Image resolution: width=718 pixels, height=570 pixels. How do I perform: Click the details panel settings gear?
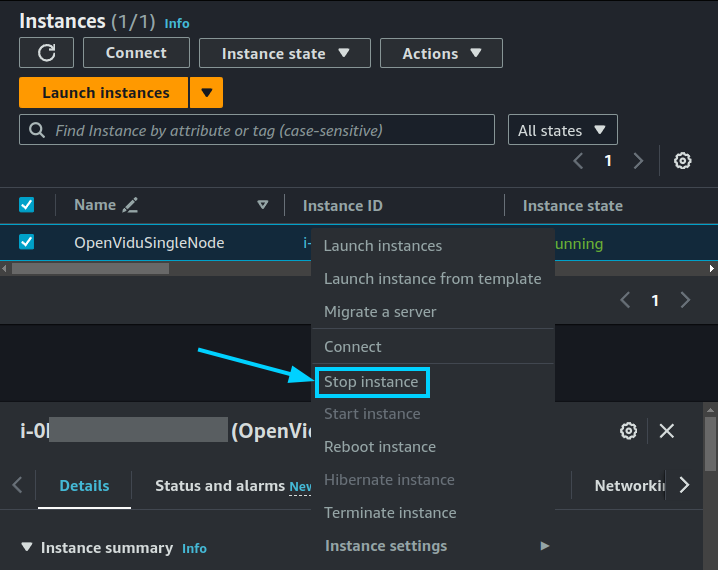[x=628, y=431]
